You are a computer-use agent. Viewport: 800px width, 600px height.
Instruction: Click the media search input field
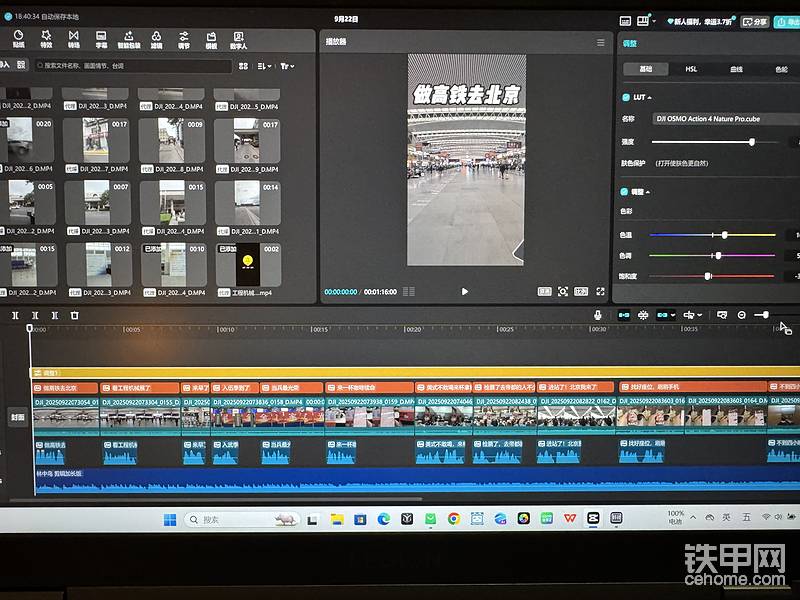point(133,66)
